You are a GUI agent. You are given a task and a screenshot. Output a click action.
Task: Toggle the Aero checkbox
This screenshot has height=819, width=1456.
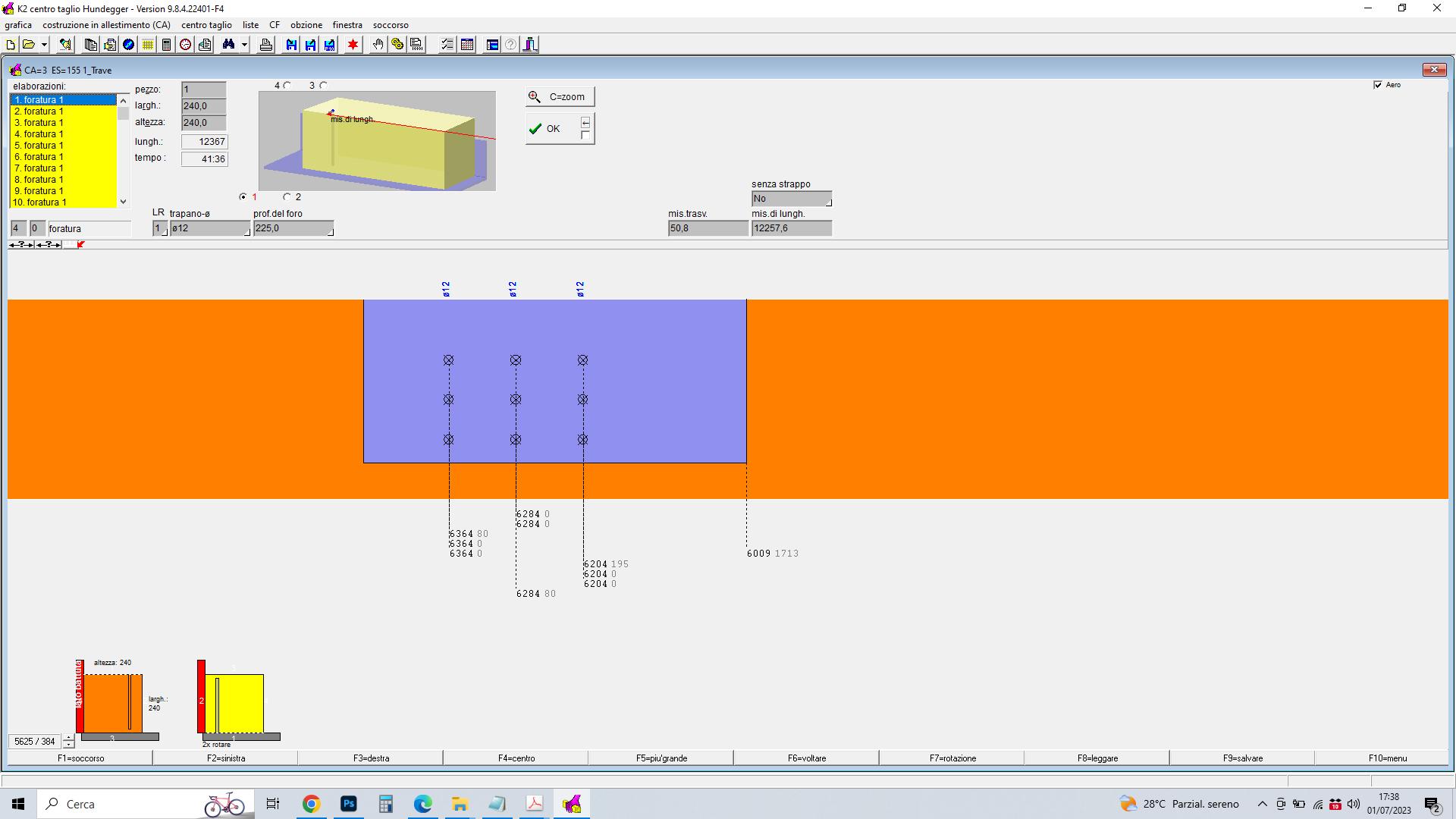click(x=1378, y=85)
